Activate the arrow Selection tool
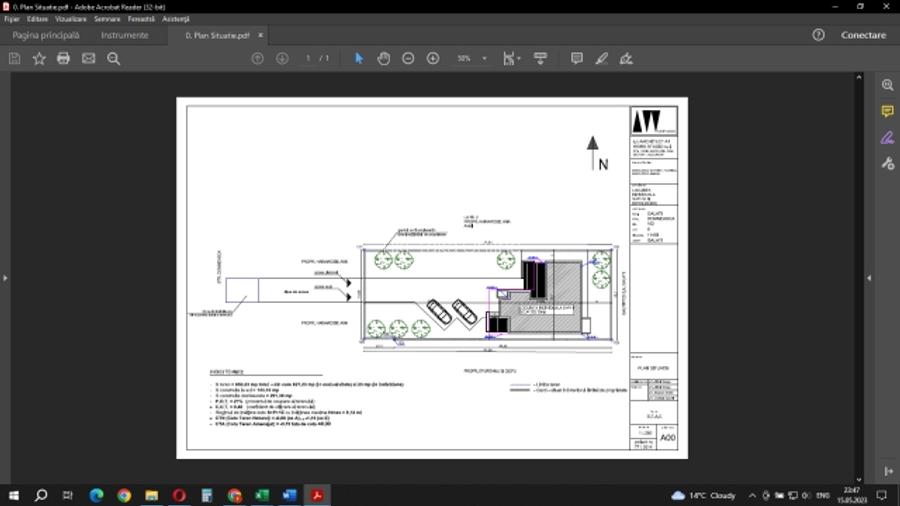Viewport: 900px width, 506px height. pyautogui.click(x=359, y=59)
